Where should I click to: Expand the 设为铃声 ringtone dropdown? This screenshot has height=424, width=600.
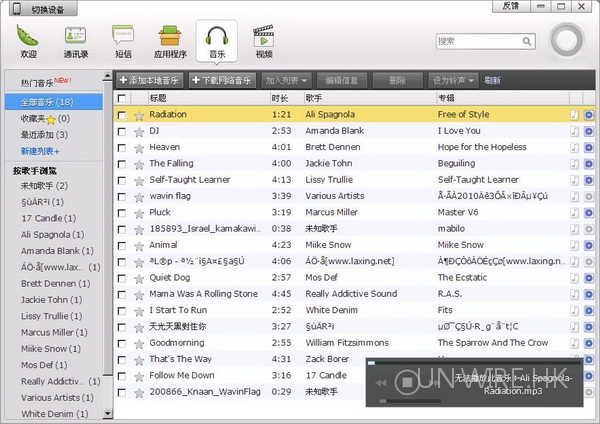click(x=453, y=80)
